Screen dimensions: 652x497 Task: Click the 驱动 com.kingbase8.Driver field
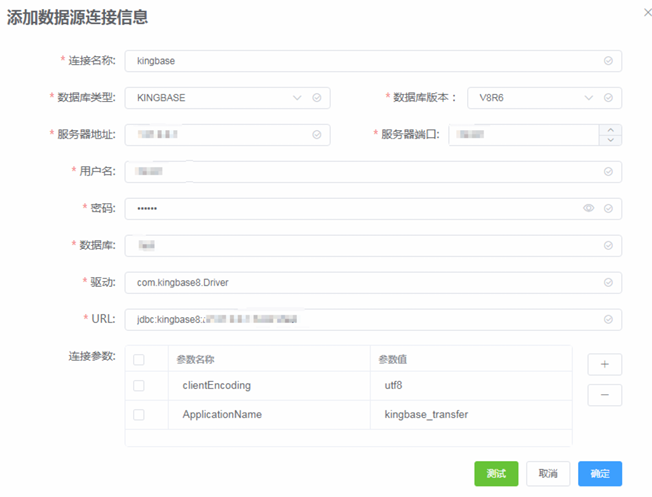(373, 282)
